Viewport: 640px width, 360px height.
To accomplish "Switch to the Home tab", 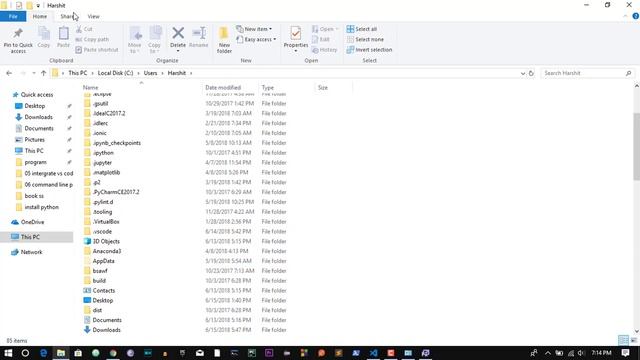I will (x=40, y=16).
